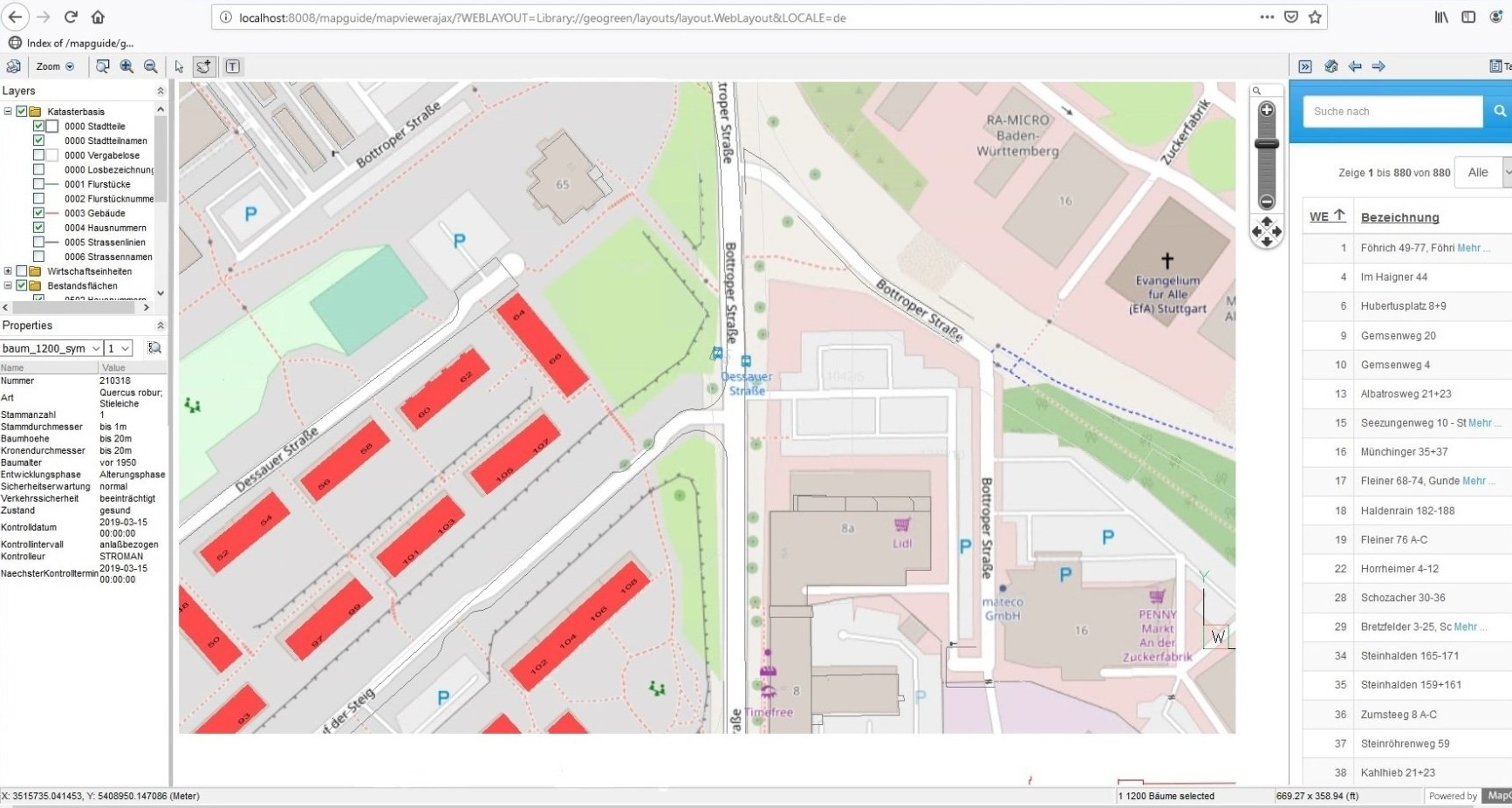Click the plus on the map zoom slider

point(1267,110)
